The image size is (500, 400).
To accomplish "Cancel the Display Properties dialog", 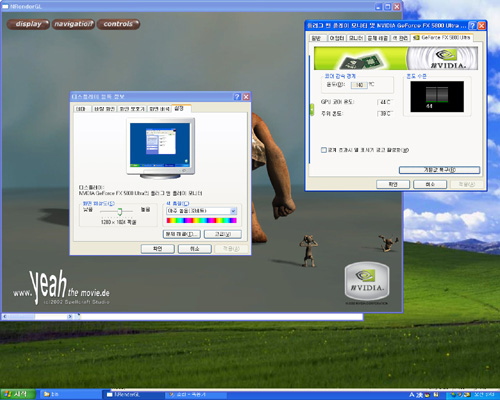I will pos(195,249).
